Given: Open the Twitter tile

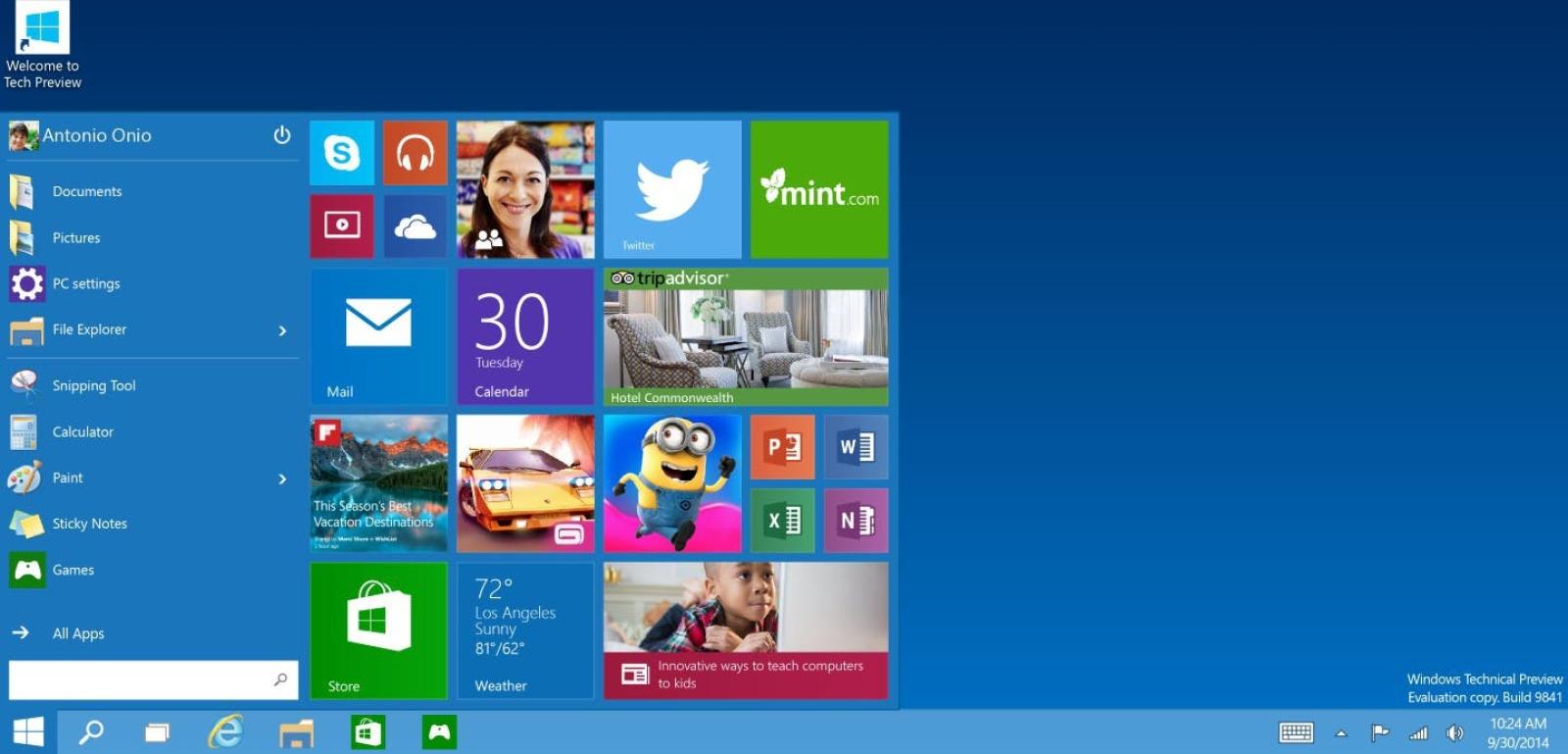Looking at the screenshot, I should tap(672, 189).
